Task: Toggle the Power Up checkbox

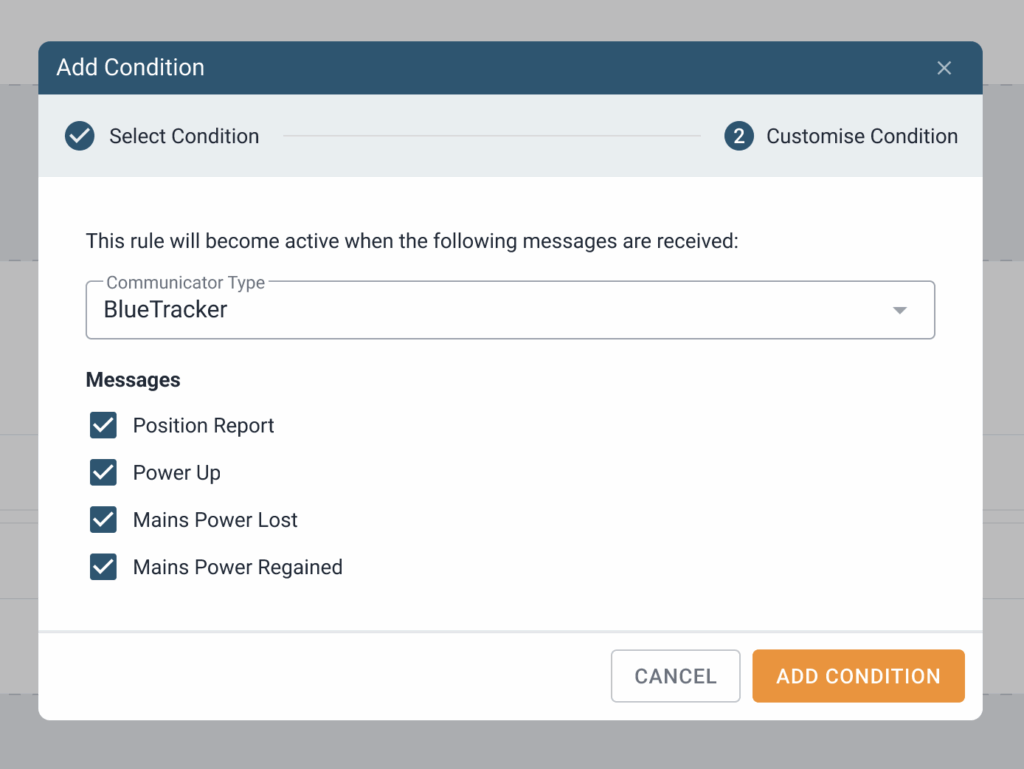Action: 104,472
